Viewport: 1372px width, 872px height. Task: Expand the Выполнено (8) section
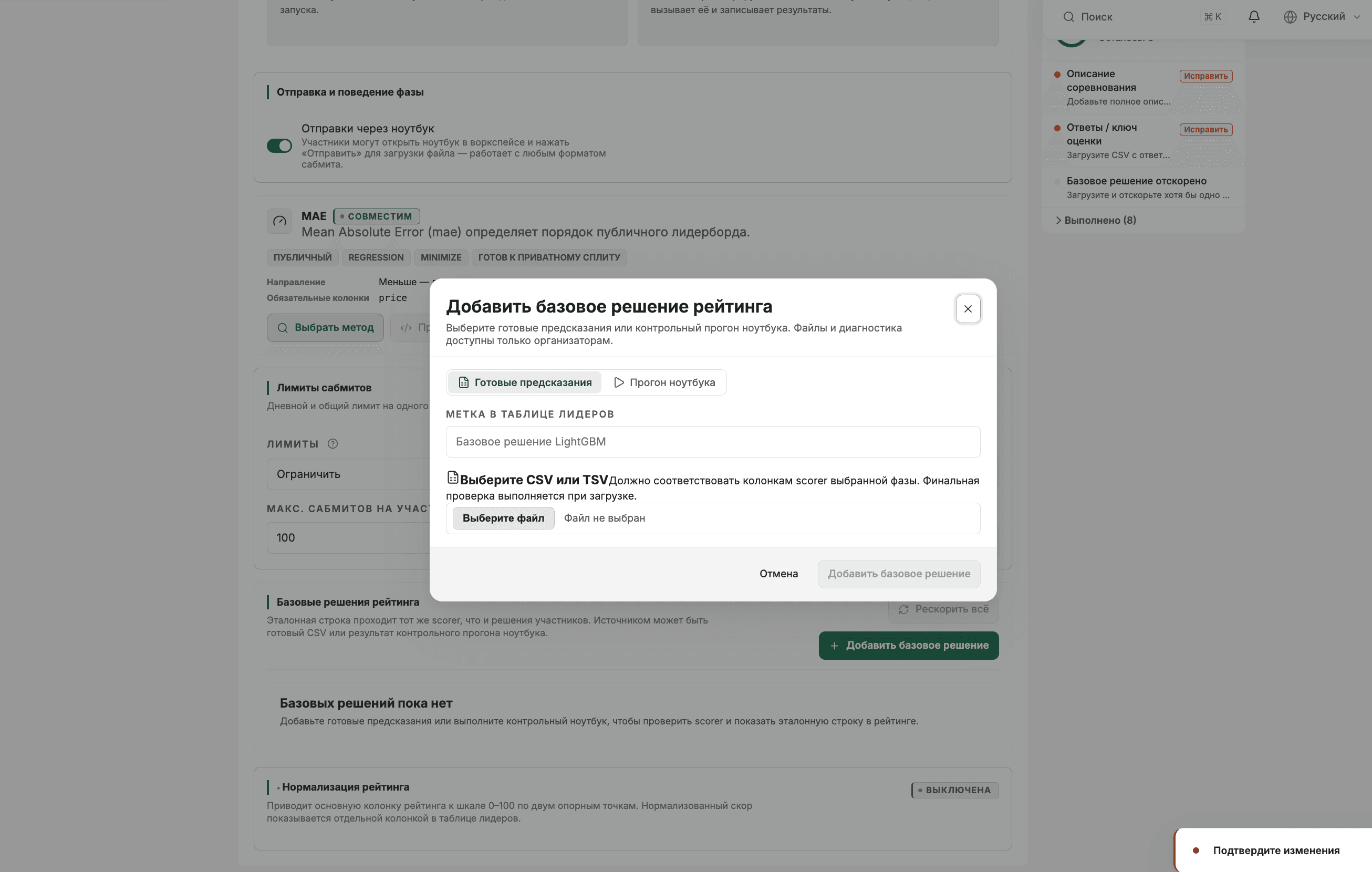pyautogui.click(x=1096, y=221)
